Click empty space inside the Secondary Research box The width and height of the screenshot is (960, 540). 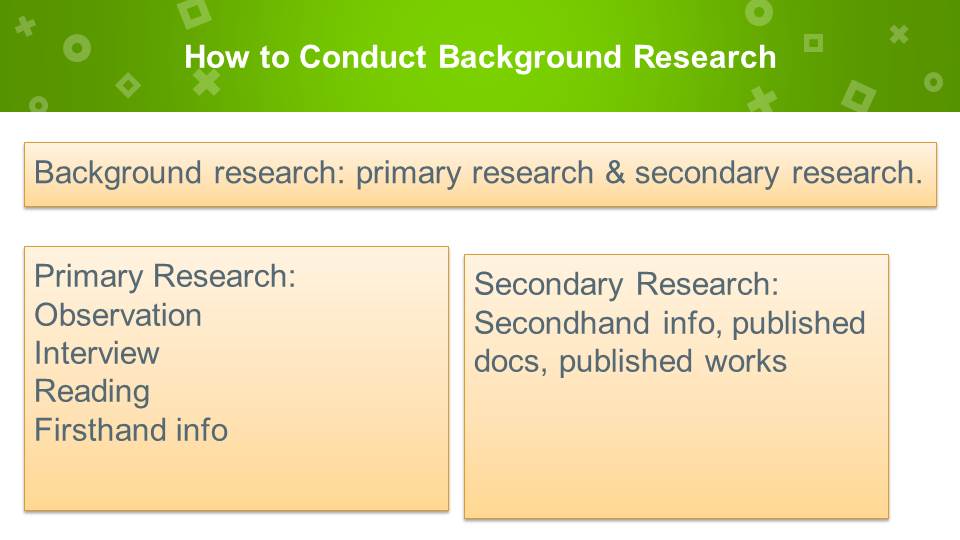click(x=676, y=450)
